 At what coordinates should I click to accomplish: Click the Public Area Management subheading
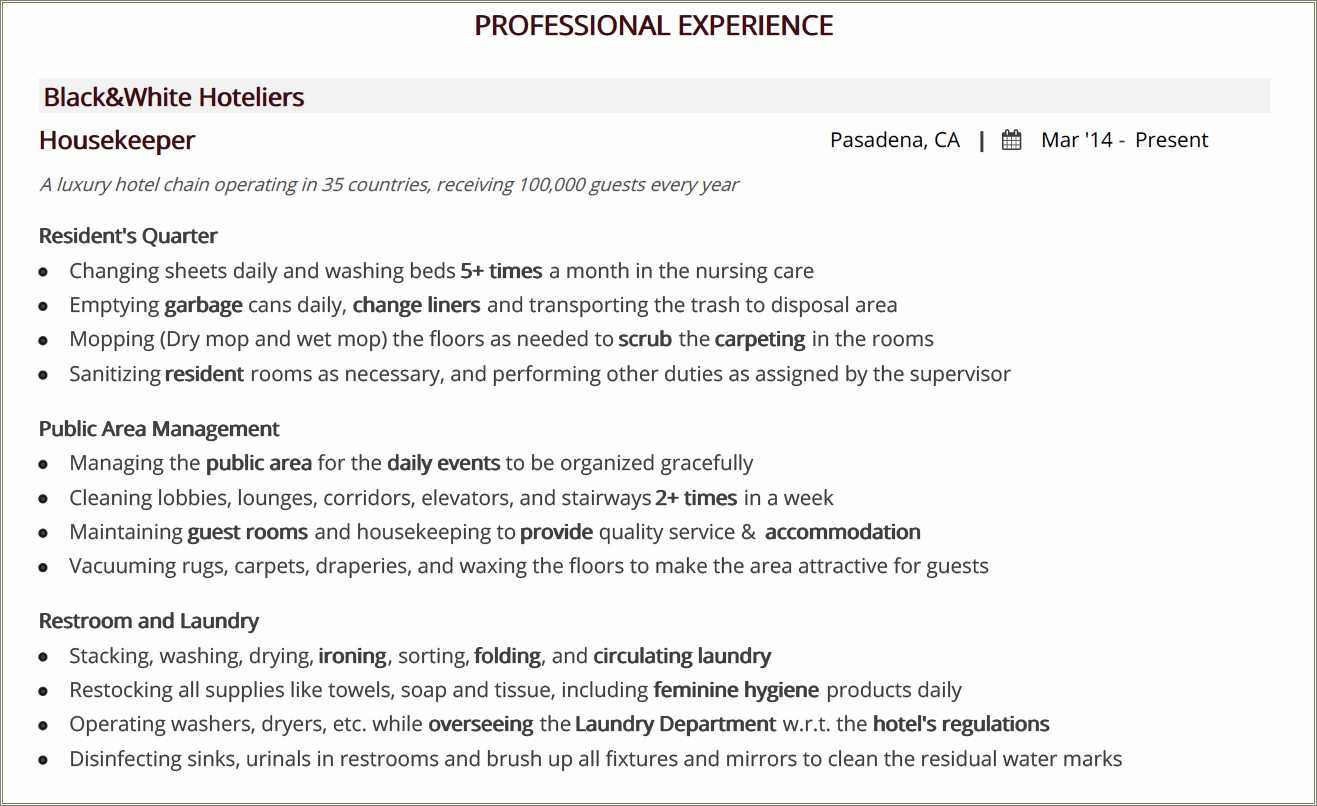point(159,429)
